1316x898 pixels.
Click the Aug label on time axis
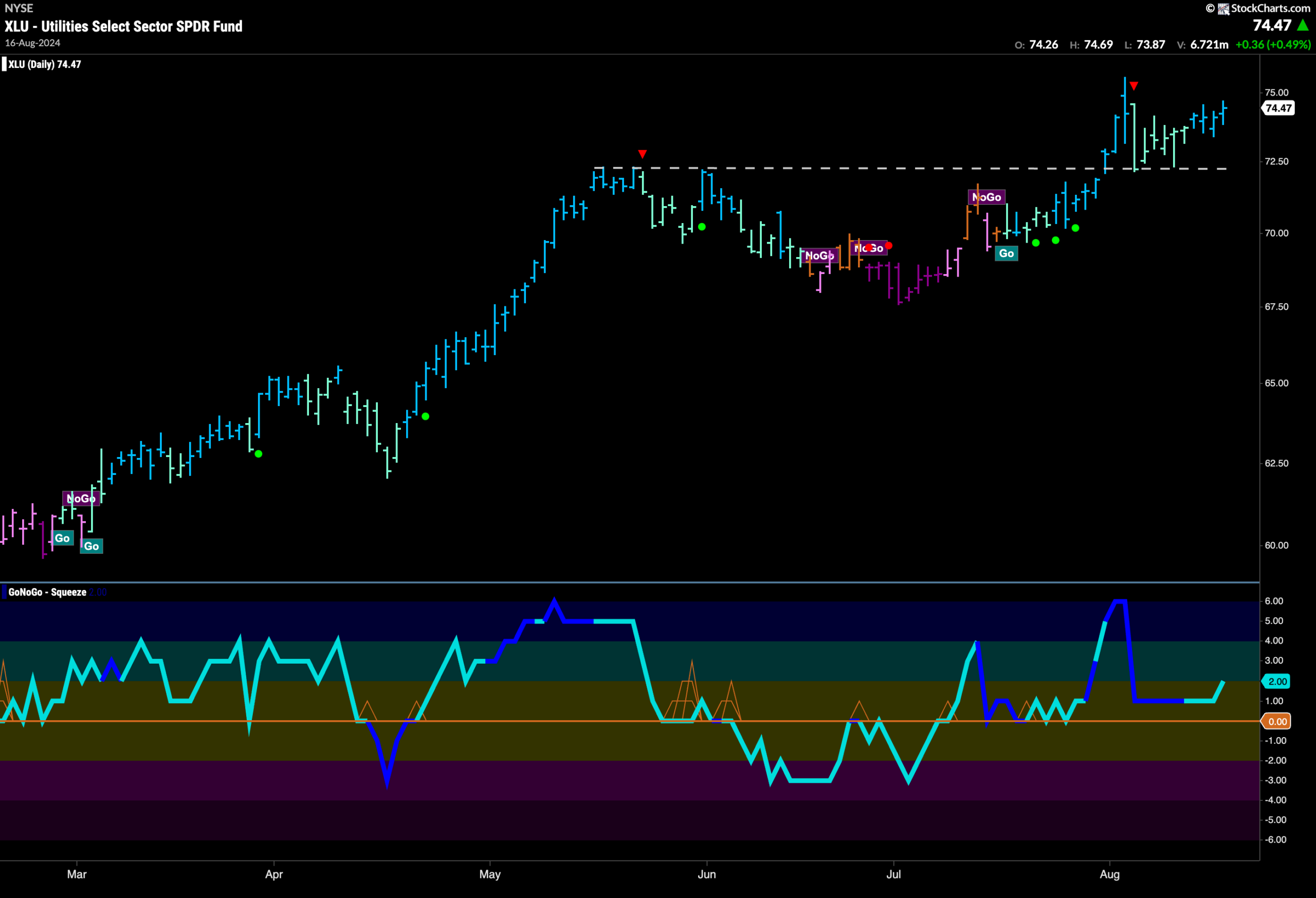(1109, 874)
